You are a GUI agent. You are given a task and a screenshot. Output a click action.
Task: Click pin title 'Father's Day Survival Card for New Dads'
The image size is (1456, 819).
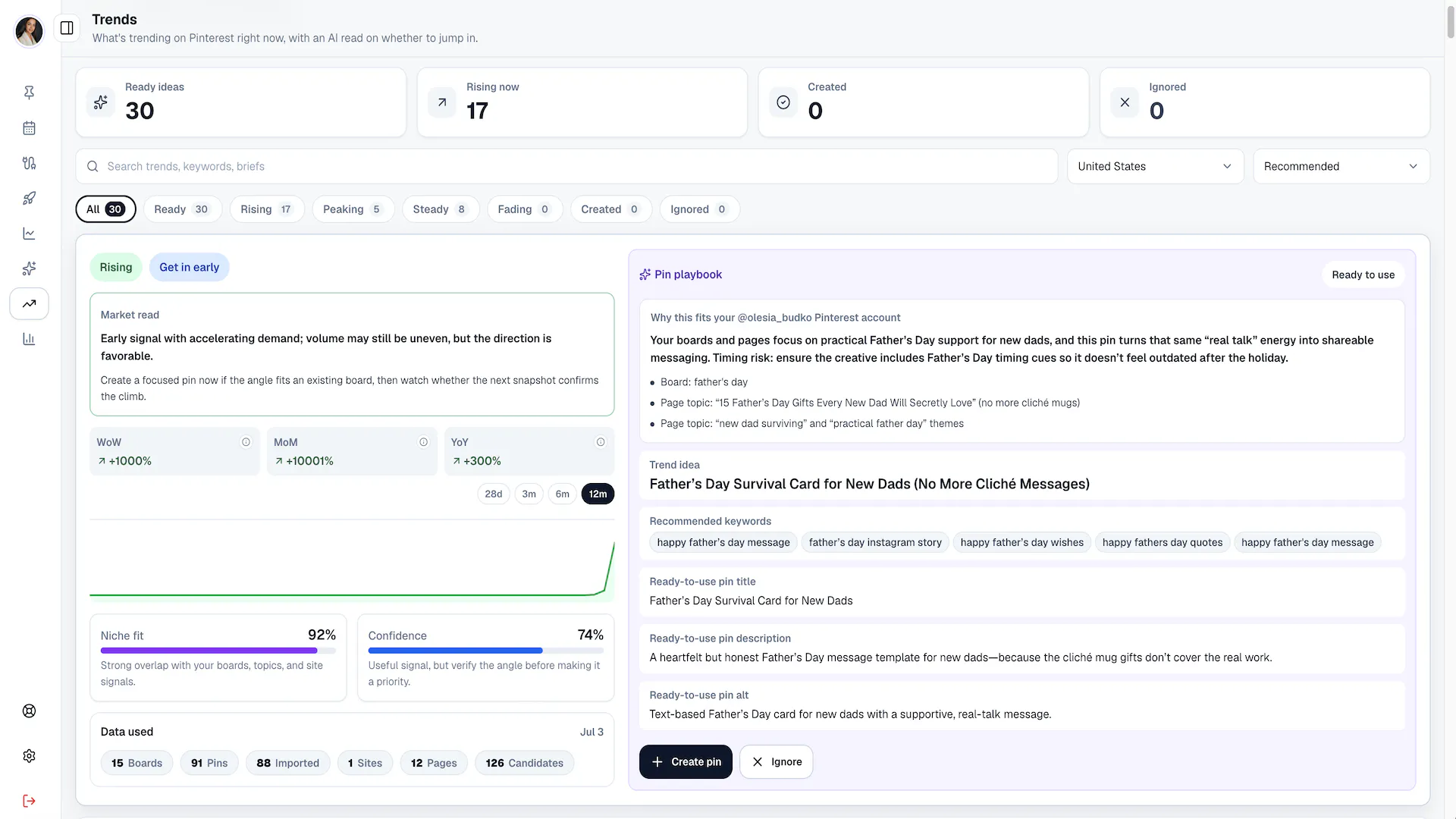pyautogui.click(x=751, y=601)
